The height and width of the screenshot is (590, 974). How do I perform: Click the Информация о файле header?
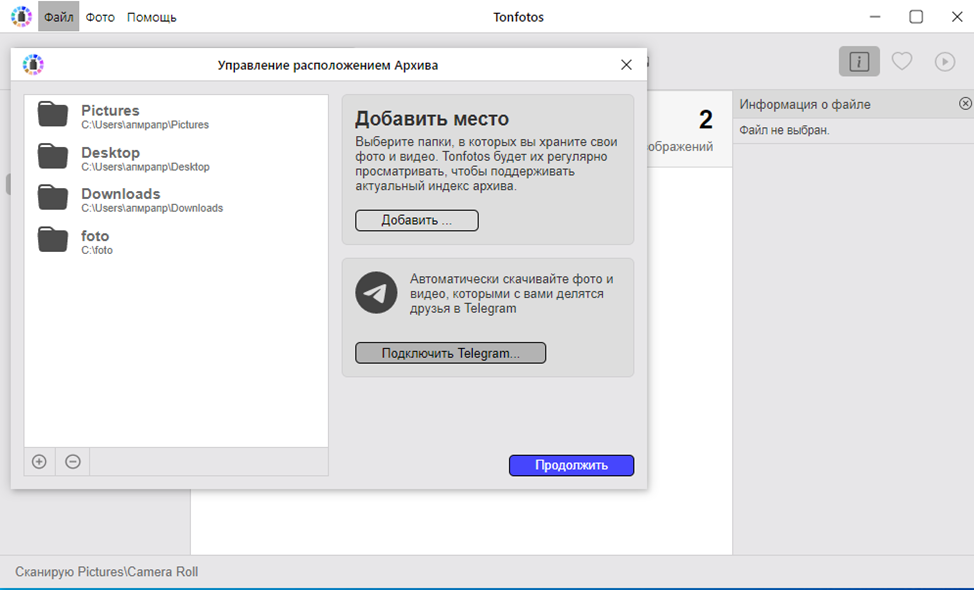[804, 104]
